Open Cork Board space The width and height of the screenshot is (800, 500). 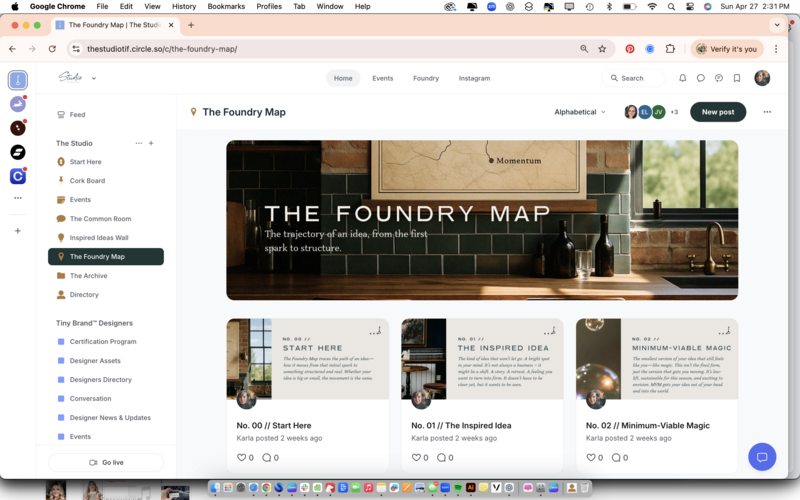106,181
